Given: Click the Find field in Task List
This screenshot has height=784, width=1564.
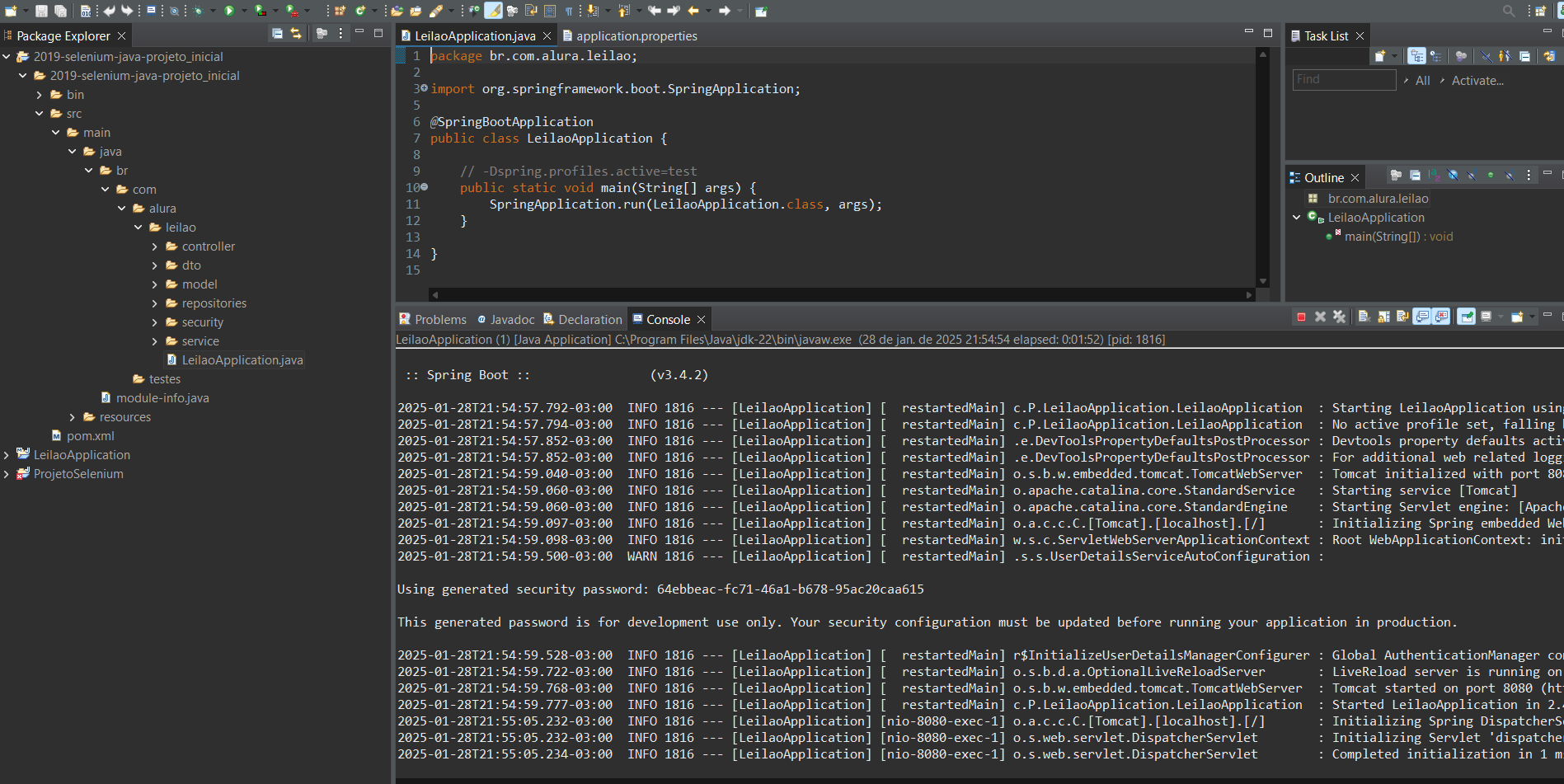Looking at the screenshot, I should coord(1343,80).
